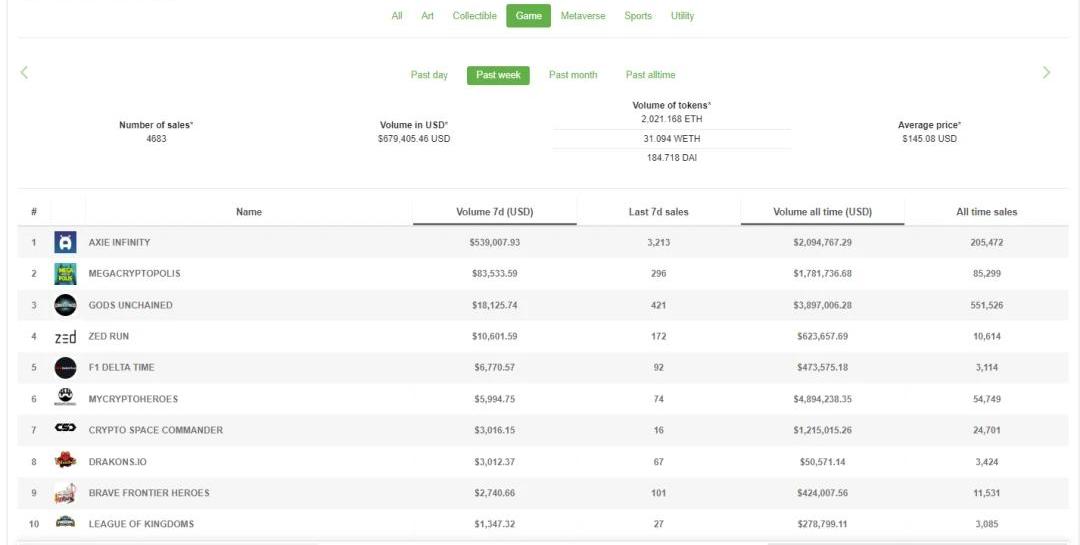The image size is (1080, 545).
Task: Open the AXIE INFINITY project
Action: point(119,243)
